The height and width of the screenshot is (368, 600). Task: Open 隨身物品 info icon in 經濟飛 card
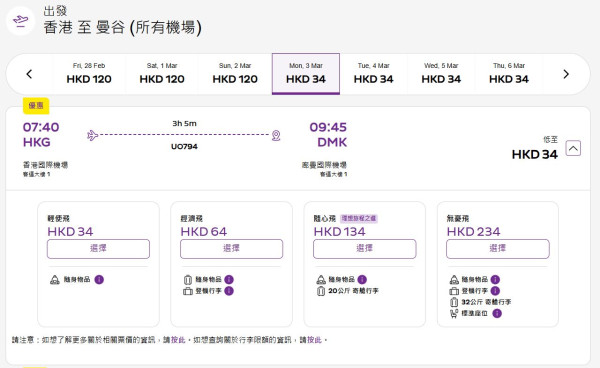[x=229, y=280]
